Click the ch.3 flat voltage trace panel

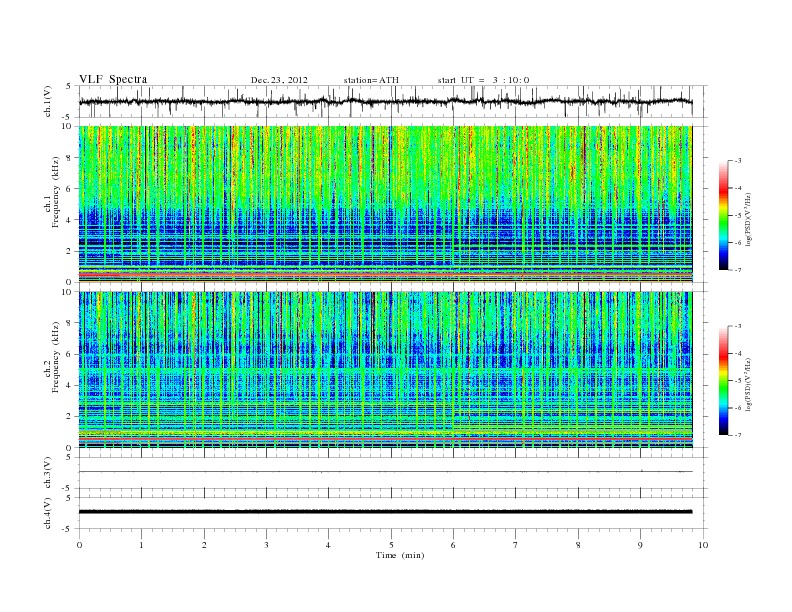392,473
